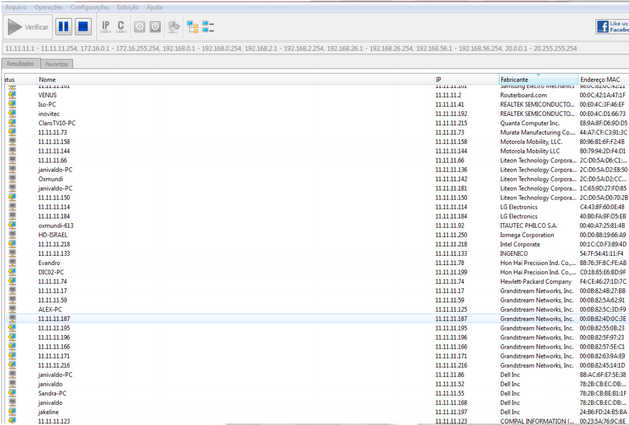The image size is (629, 425).
Task: Open the Exibição menu
Action: point(128,7)
